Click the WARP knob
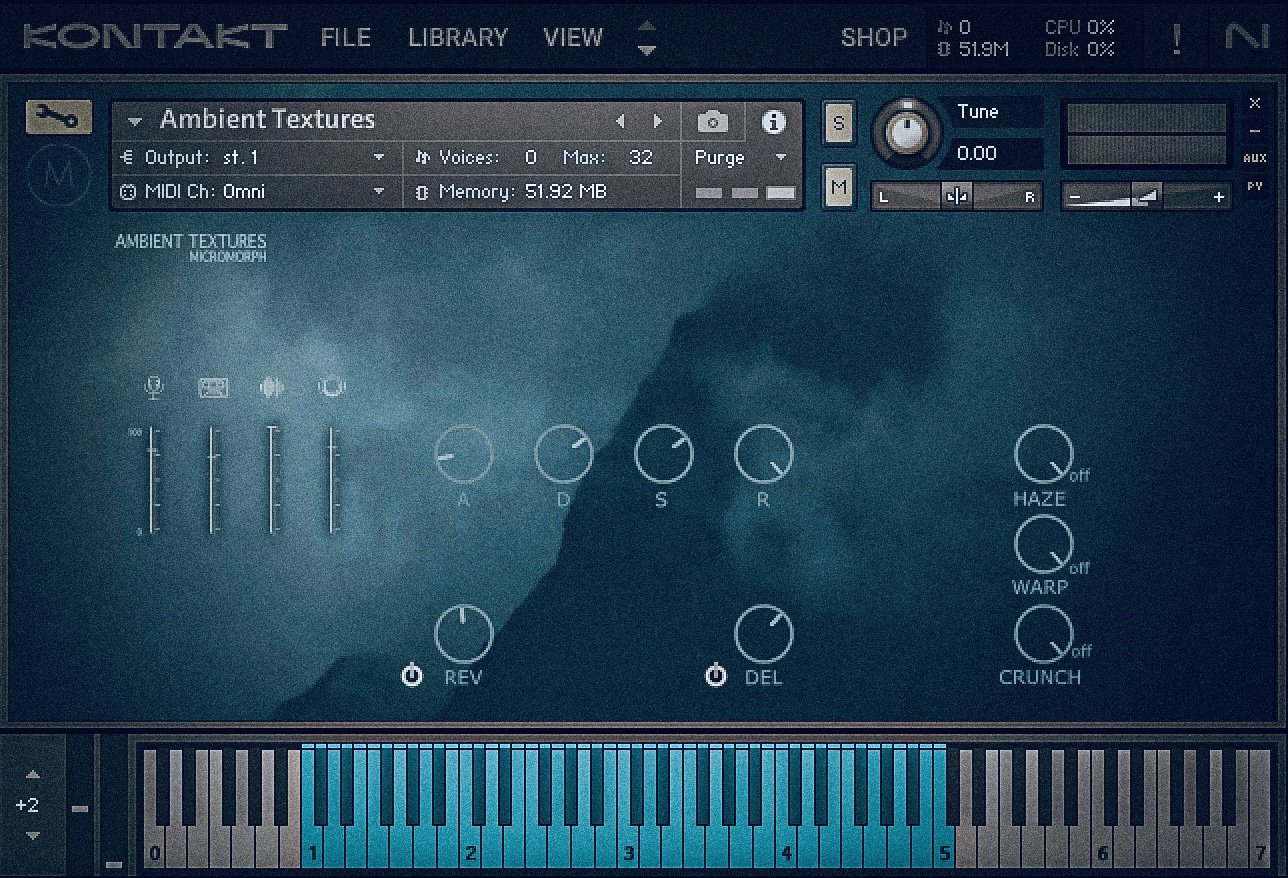The width and height of the screenshot is (1288, 878). pos(1043,545)
